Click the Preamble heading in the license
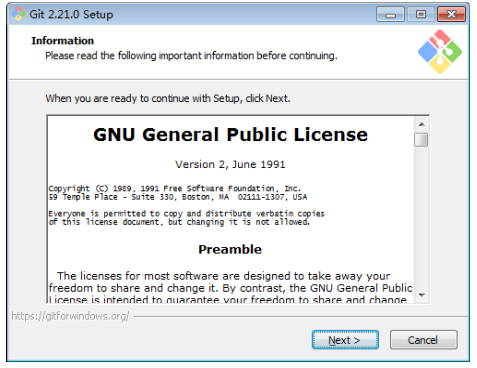This screenshot has height=368, width=477. click(230, 249)
